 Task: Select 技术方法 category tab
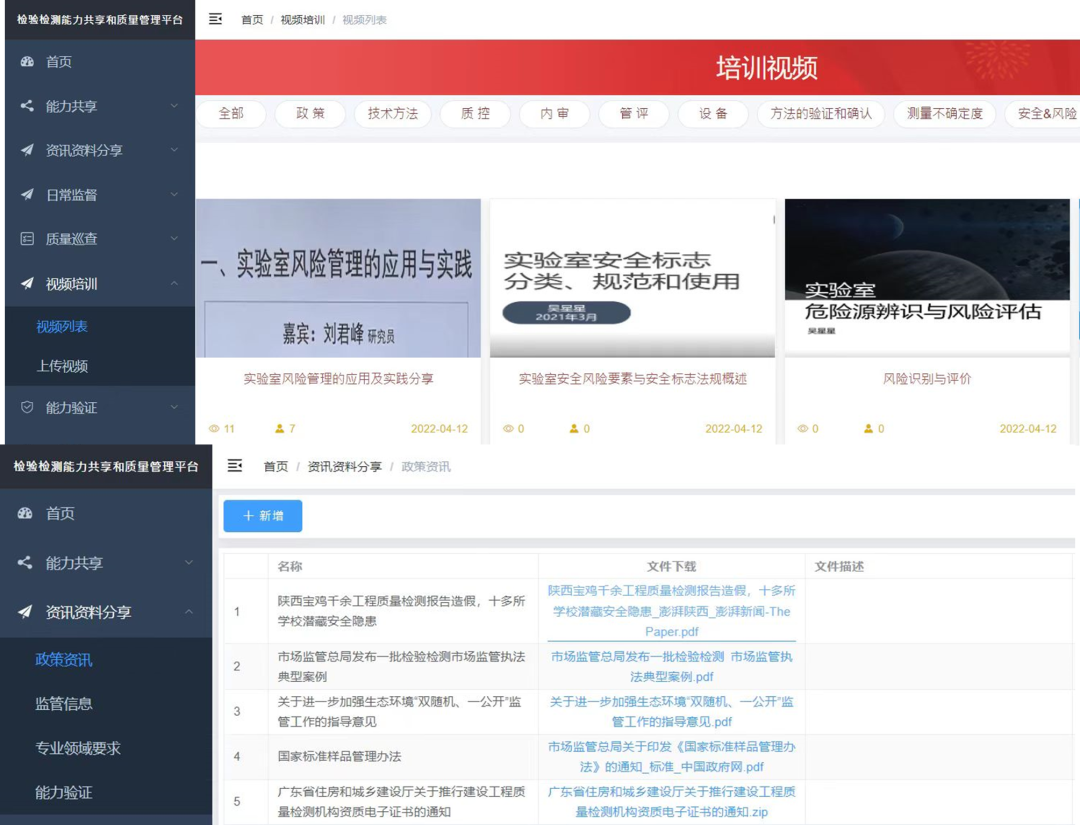point(393,114)
